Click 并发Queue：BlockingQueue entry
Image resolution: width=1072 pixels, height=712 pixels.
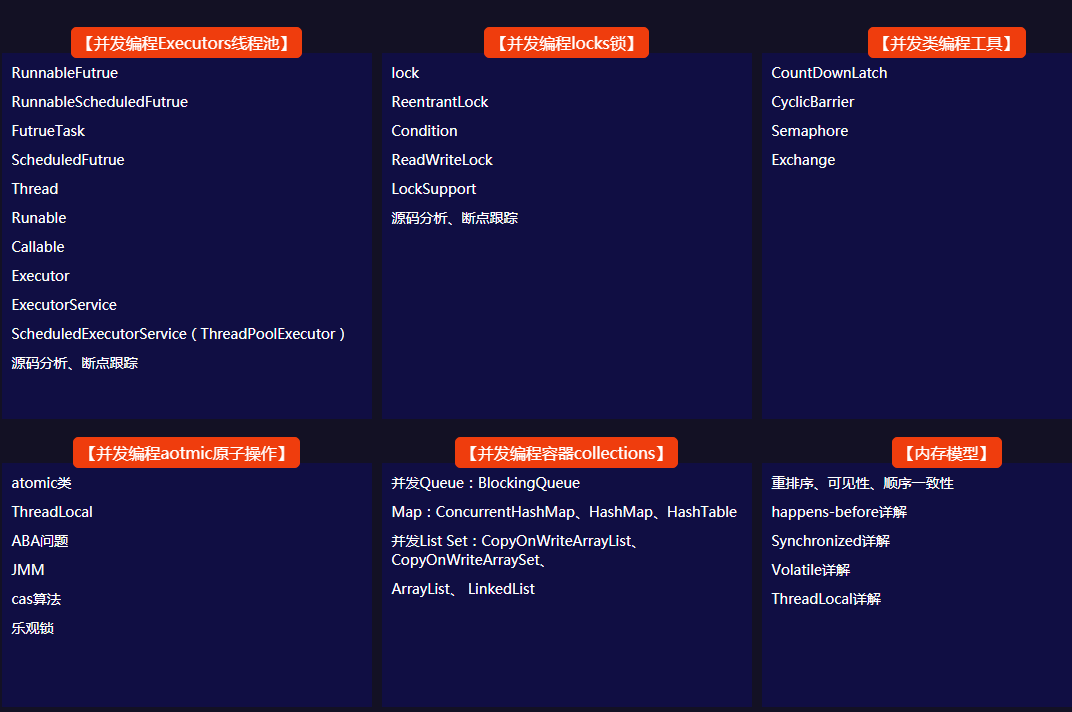[485, 483]
